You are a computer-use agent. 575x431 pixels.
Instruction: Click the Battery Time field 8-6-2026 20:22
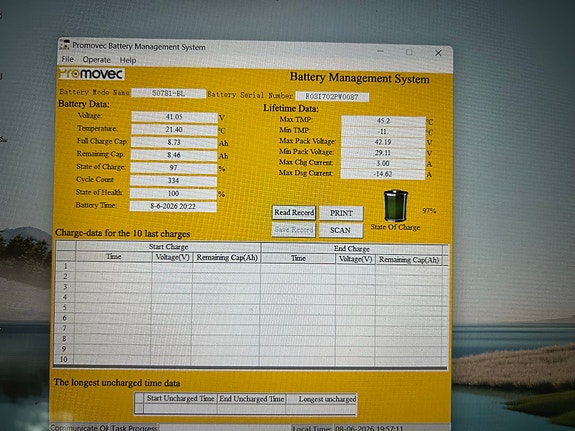point(173,206)
